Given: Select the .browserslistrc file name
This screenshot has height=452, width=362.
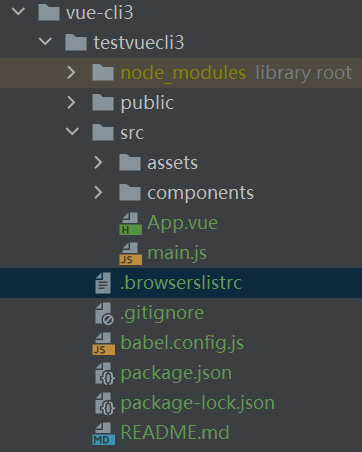Looking at the screenshot, I should pyautogui.click(x=181, y=283).
